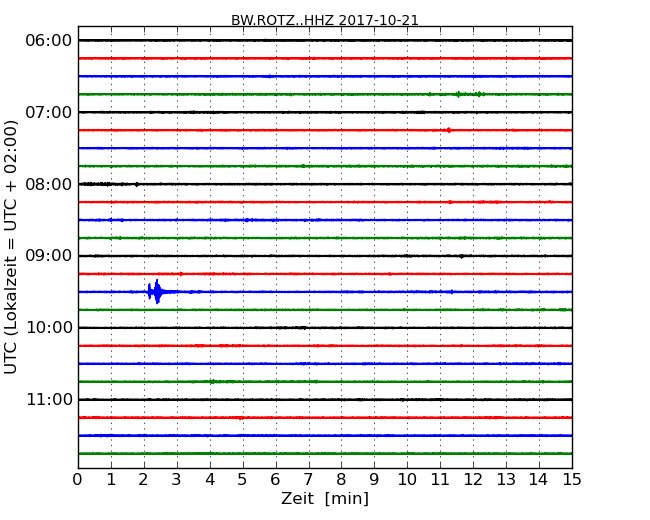
Task: Click x-axis tick label 6
Action: click(275, 480)
